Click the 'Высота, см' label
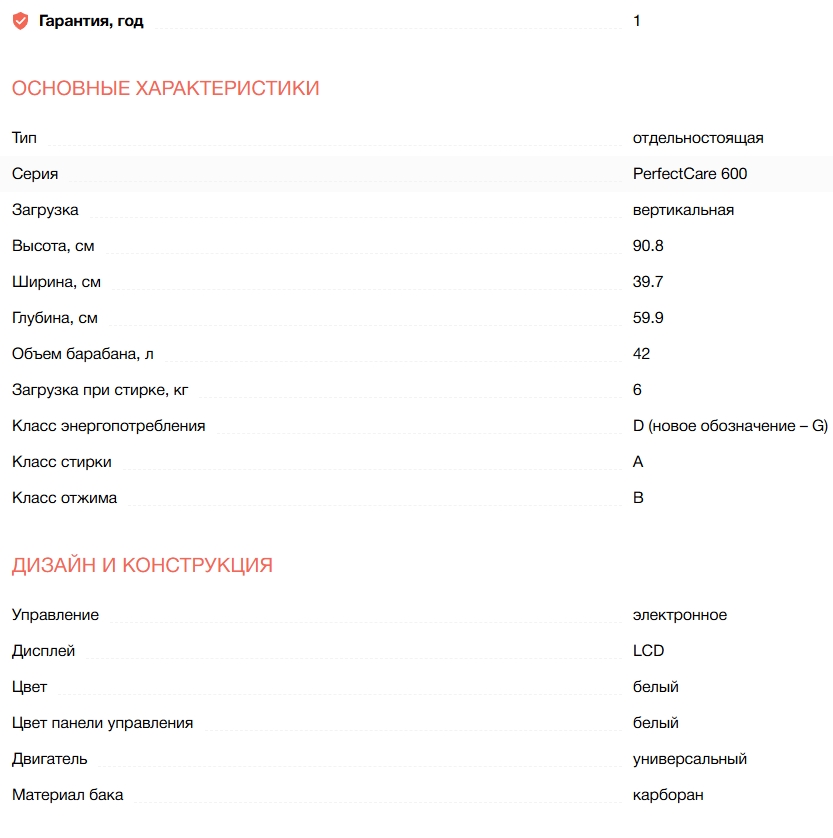The height and width of the screenshot is (838, 833). [53, 246]
